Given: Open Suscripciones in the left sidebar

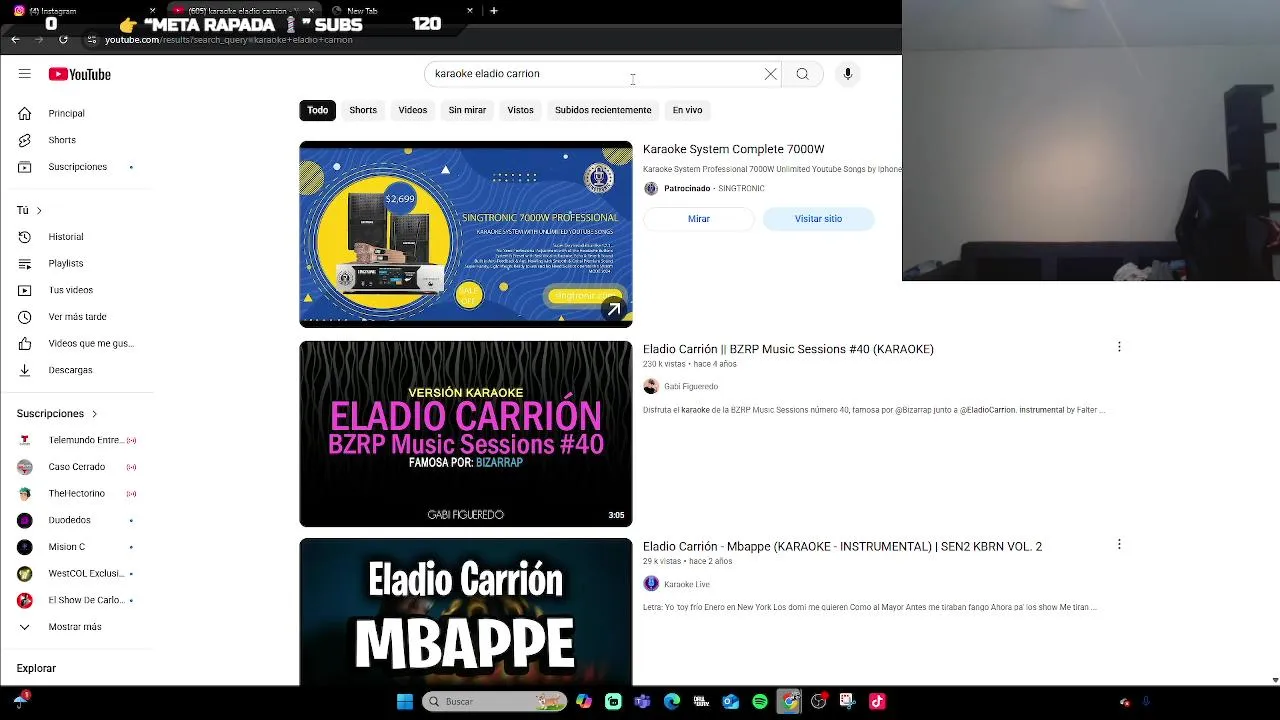Looking at the screenshot, I should [76, 167].
